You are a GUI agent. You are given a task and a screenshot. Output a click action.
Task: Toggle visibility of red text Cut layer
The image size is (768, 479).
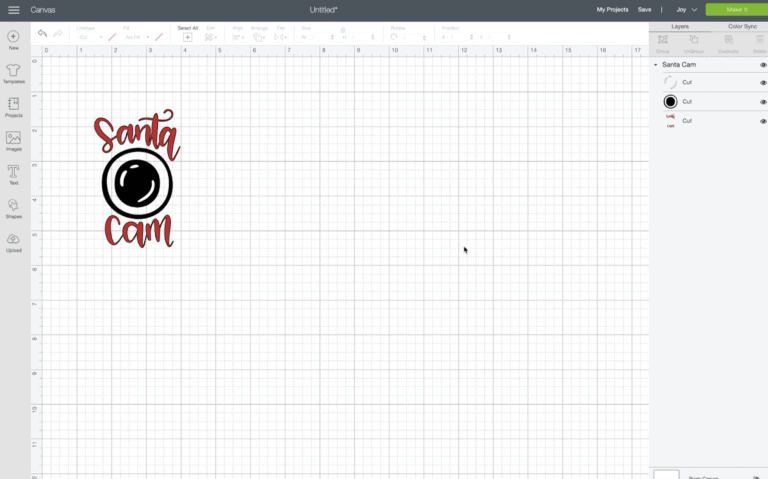pyautogui.click(x=763, y=121)
